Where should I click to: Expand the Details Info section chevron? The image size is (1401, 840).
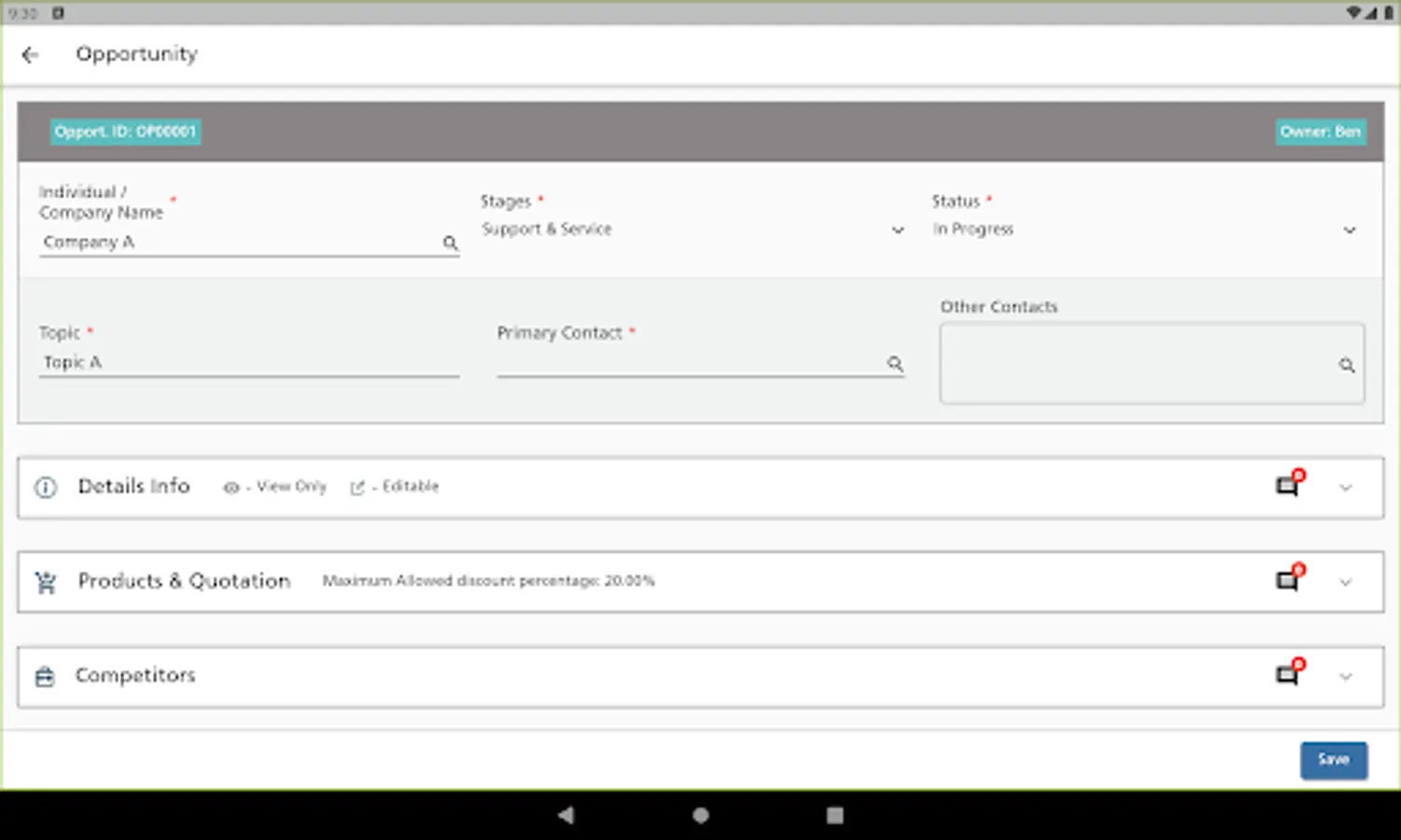pos(1346,487)
